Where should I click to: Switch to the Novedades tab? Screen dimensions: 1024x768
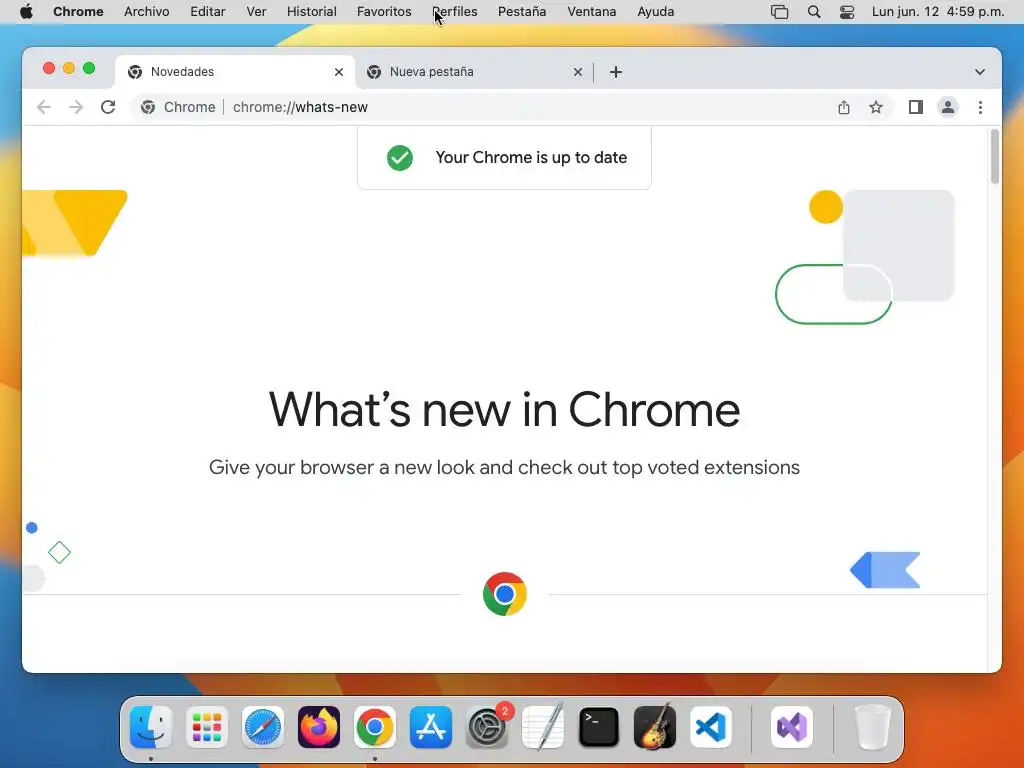pos(235,72)
